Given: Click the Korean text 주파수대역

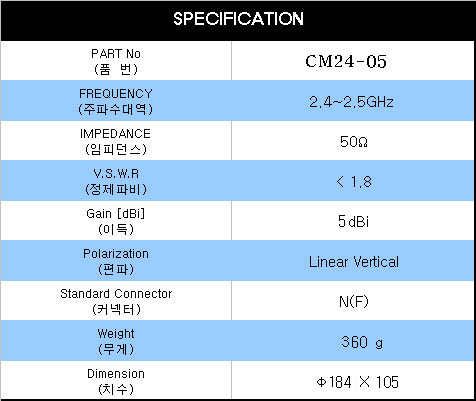Looking at the screenshot, I should tap(116, 109).
